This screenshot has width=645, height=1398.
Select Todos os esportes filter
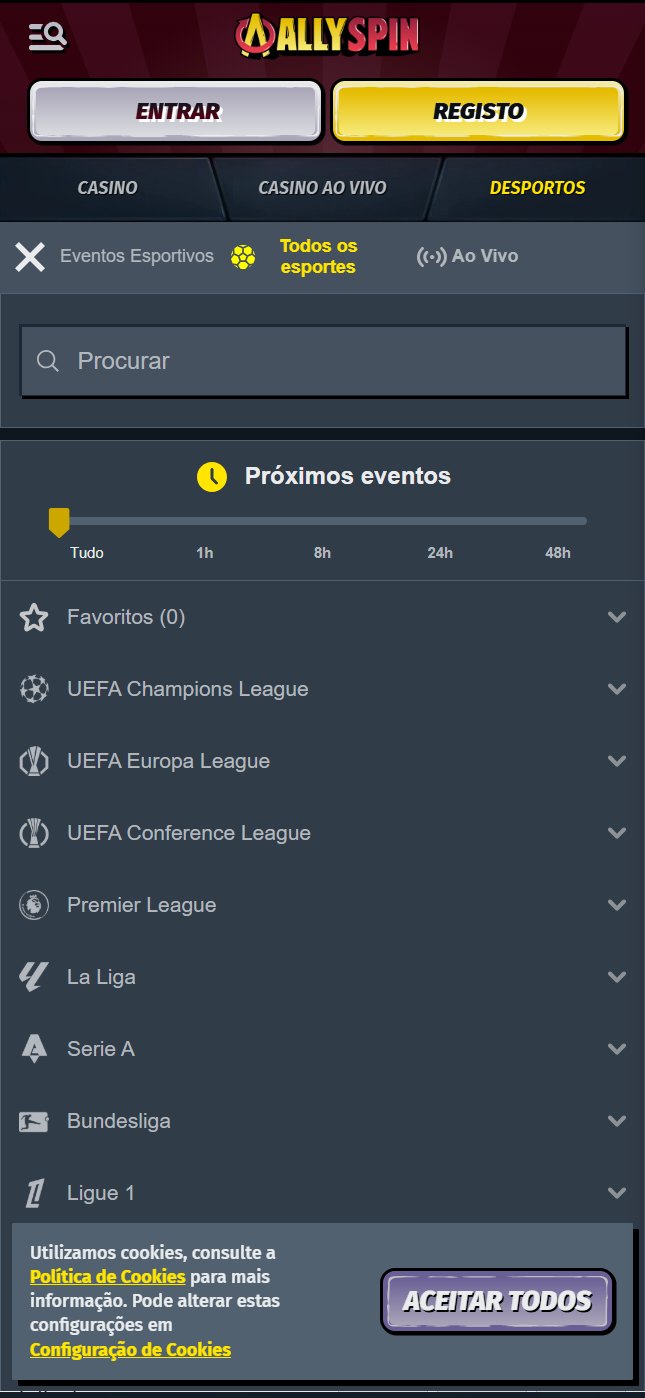318,256
